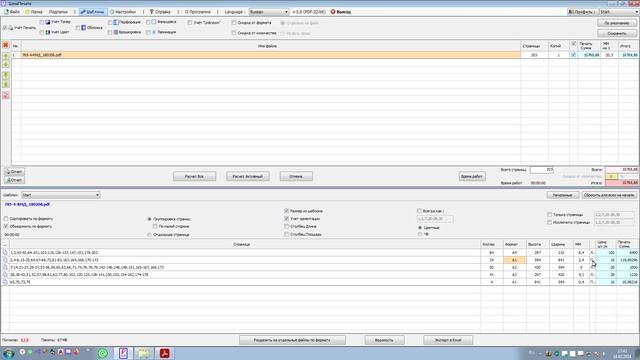
Task: Enable the Всегда как checkbox
Action: (x=419, y=211)
